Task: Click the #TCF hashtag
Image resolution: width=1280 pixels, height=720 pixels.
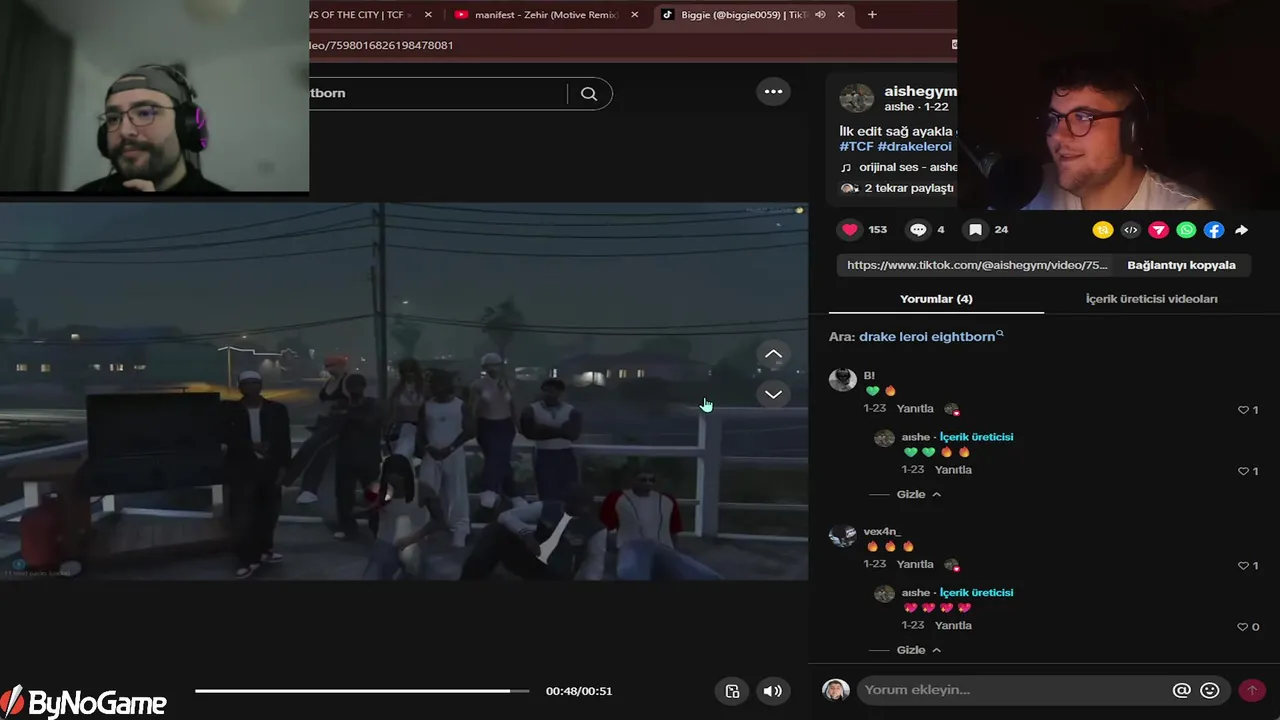Action: point(855,147)
